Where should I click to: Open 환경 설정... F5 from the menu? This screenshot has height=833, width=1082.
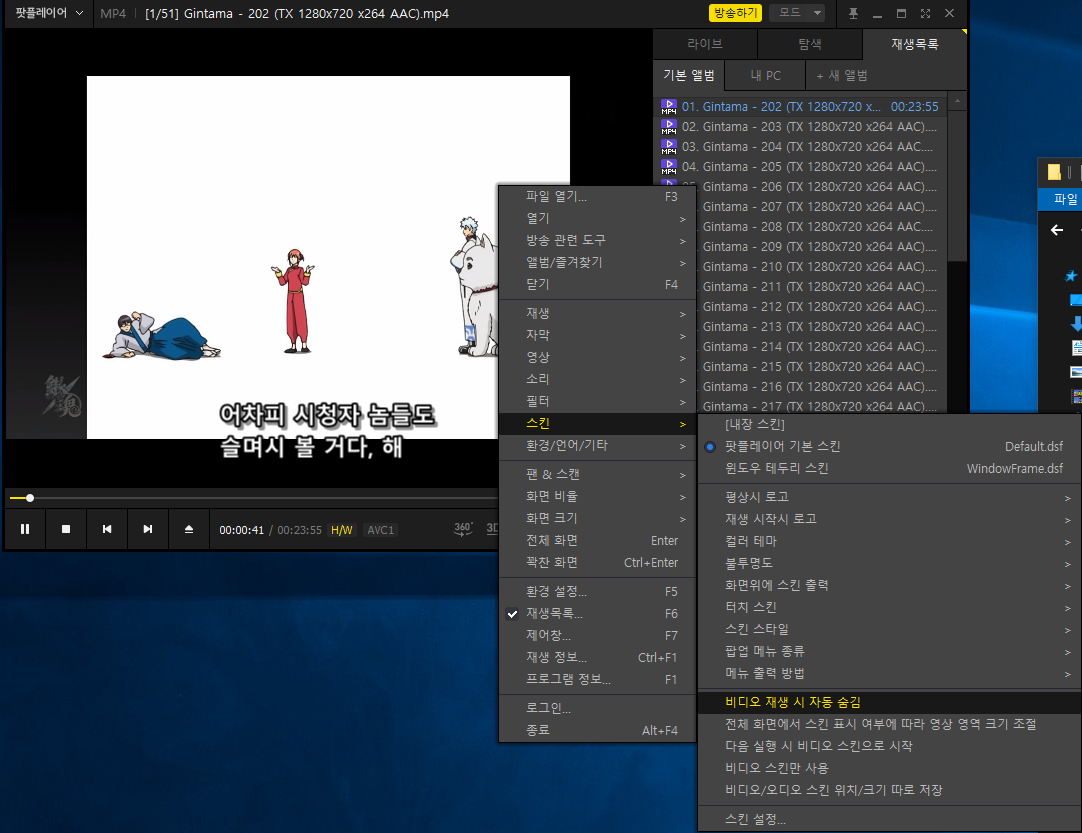[597, 591]
